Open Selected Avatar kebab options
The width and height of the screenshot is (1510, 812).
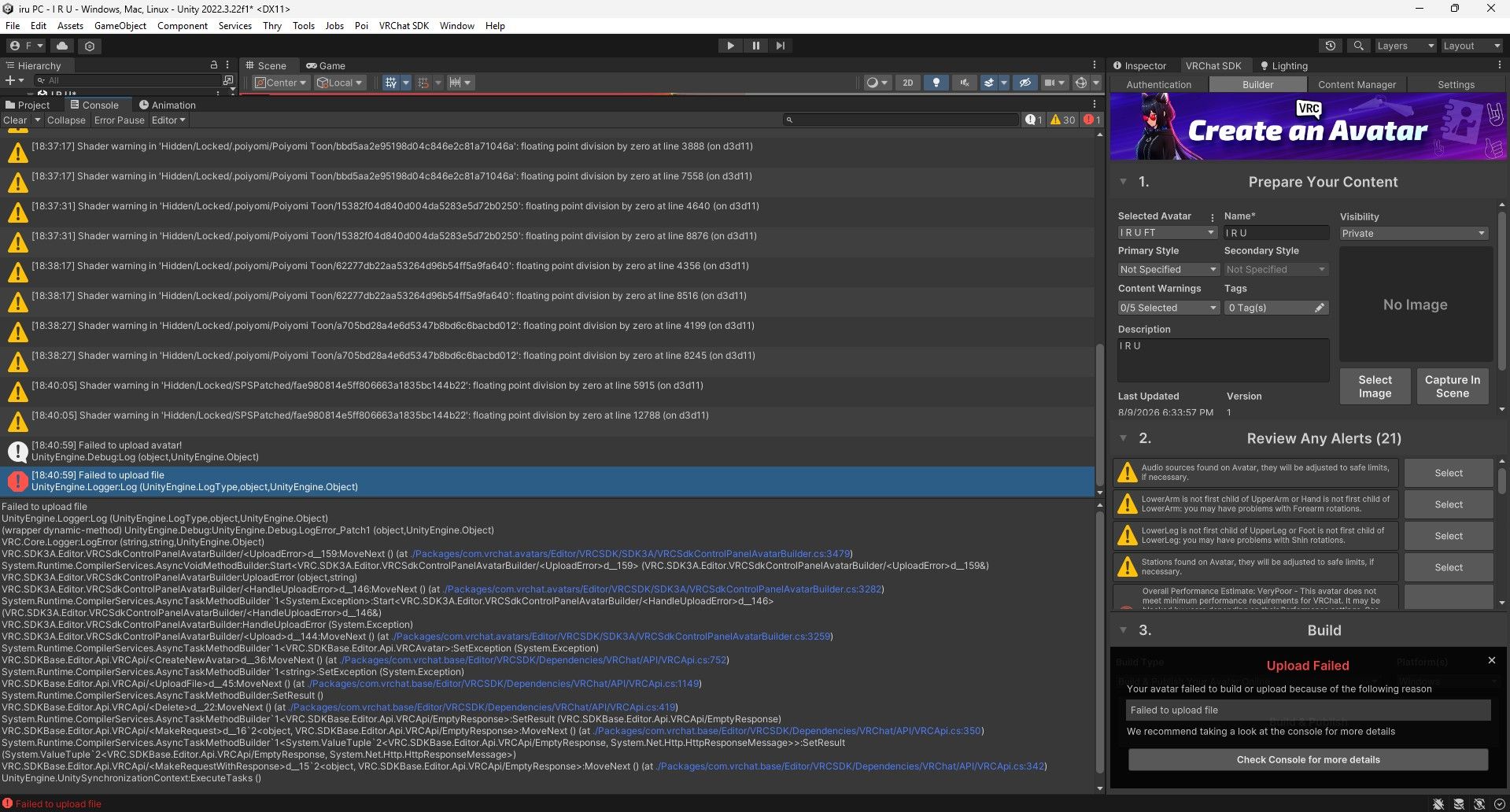coord(1212,216)
